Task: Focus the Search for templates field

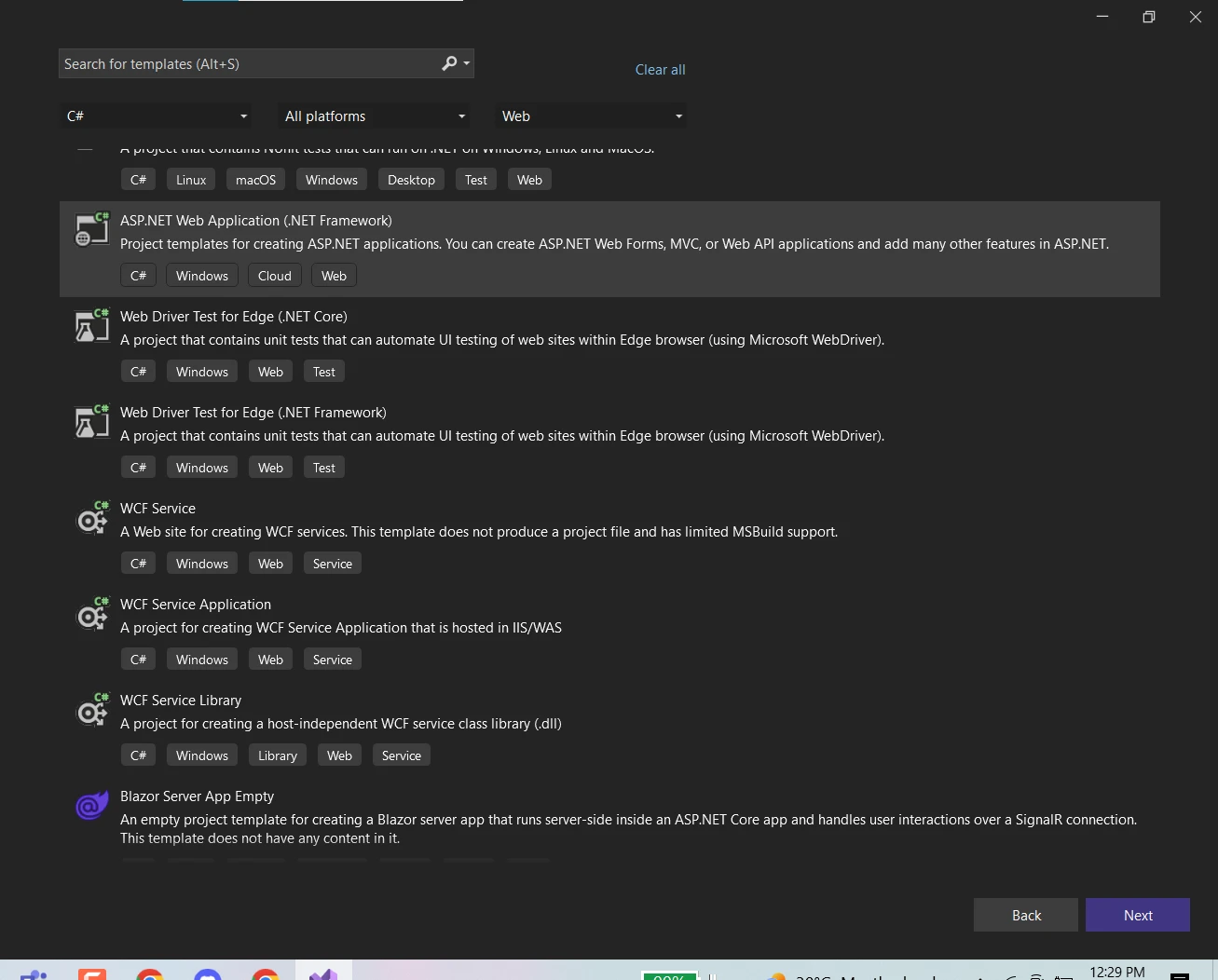Action: (x=247, y=64)
